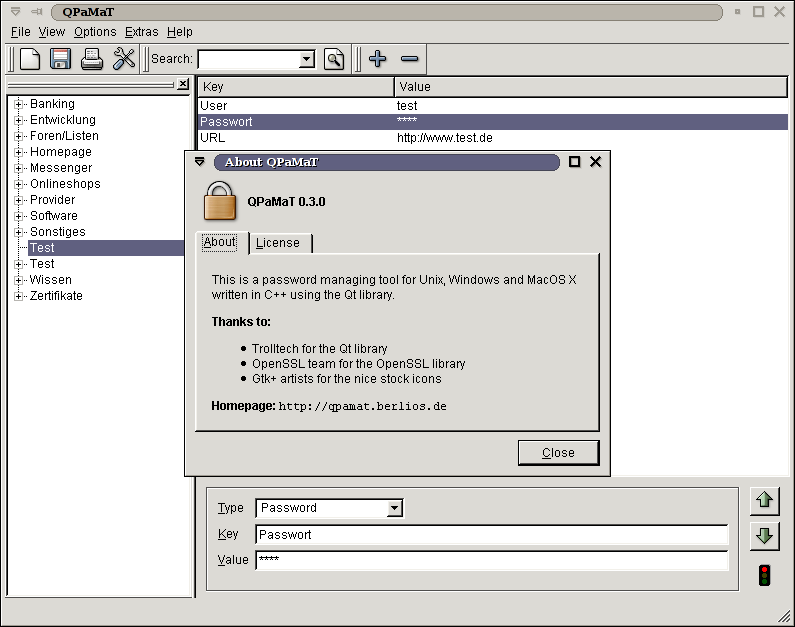Expand the Entwicklung tree node
This screenshot has height=627, width=795.
coord(19,120)
